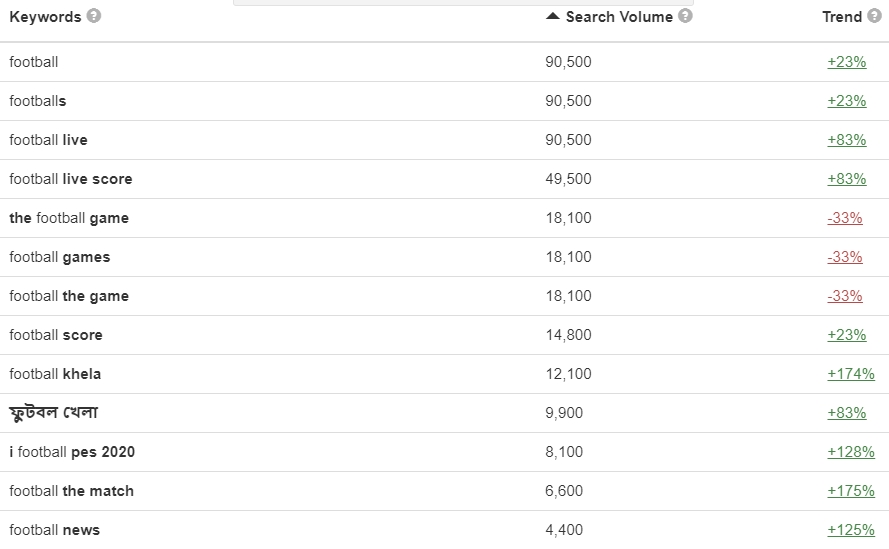Sort by the Keywords column header
Image resolution: width=889 pixels, height=549 pixels.
click(x=45, y=16)
